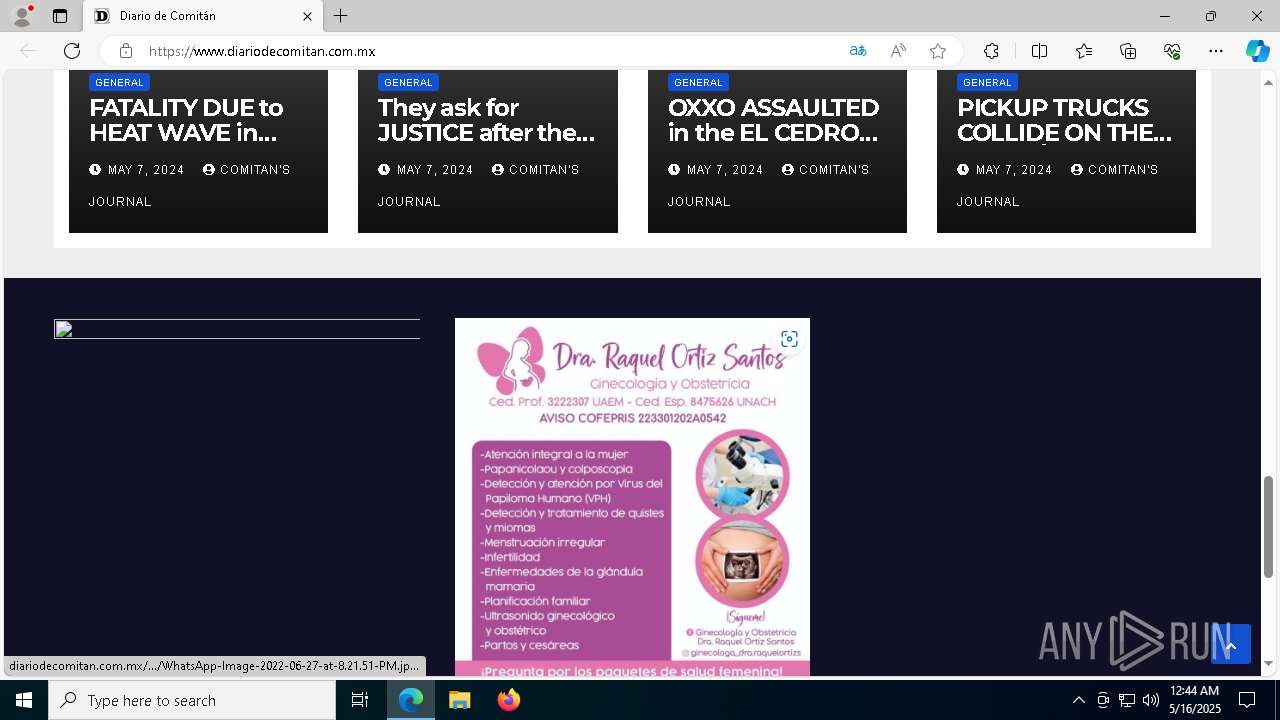The height and width of the screenshot is (720, 1280).
Task: Open the Favorites list
Action: (1084, 51)
